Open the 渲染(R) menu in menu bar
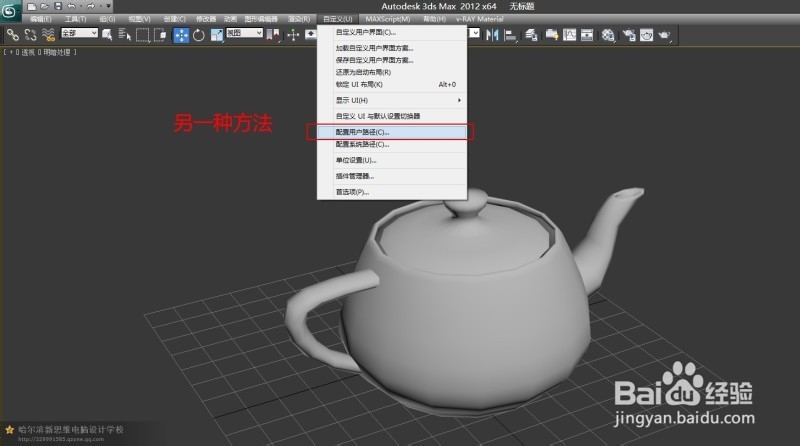This screenshot has height=446, width=800. (300, 19)
